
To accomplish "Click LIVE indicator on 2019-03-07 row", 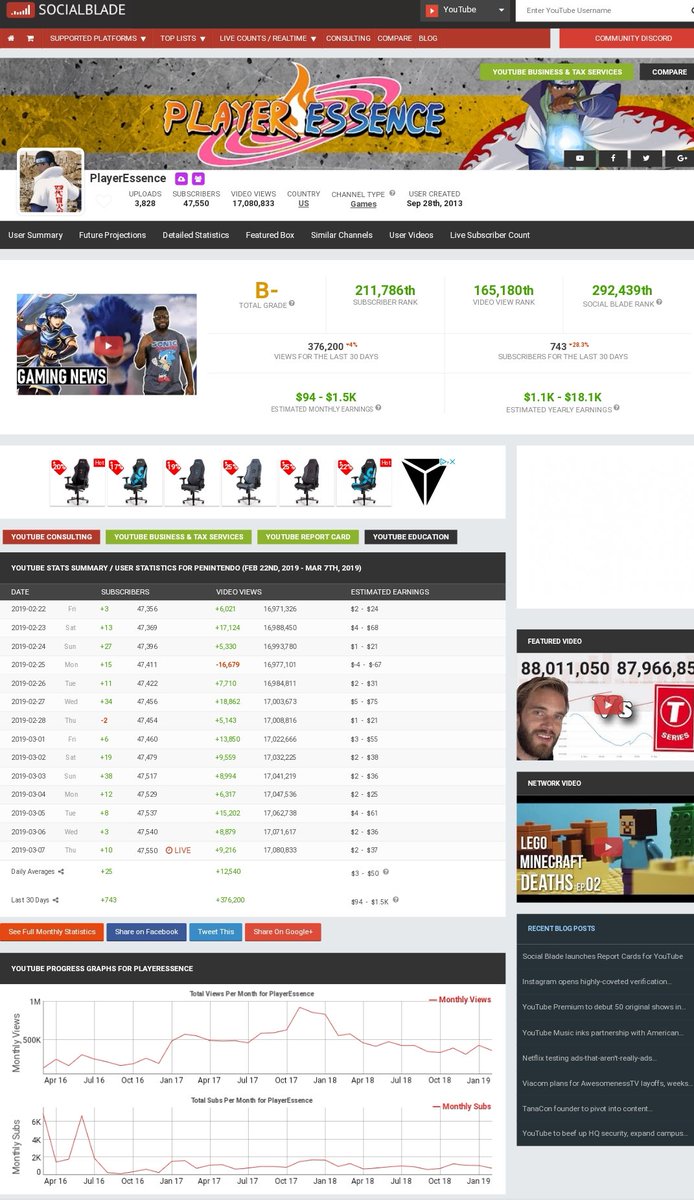I will point(178,849).
